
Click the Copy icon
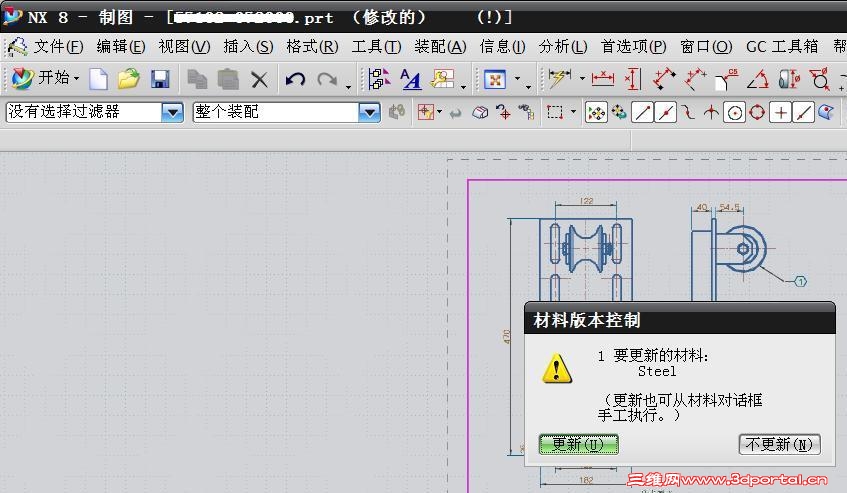click(197, 79)
